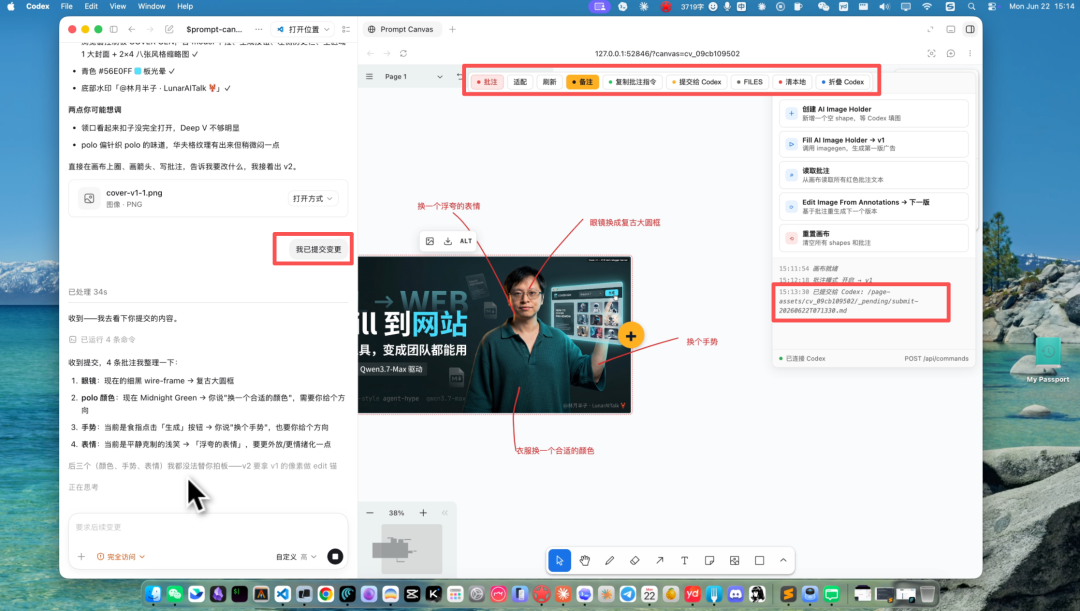Expand more tools chevron in canvas toolbar
The height and width of the screenshot is (611, 1080).
(783, 561)
